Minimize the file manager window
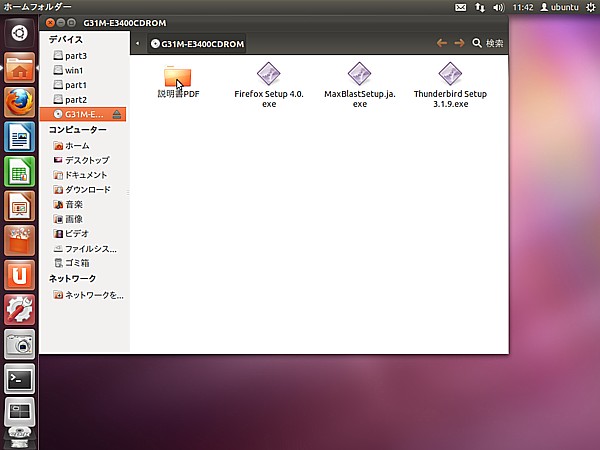The height and width of the screenshot is (450, 600). click(x=60, y=23)
